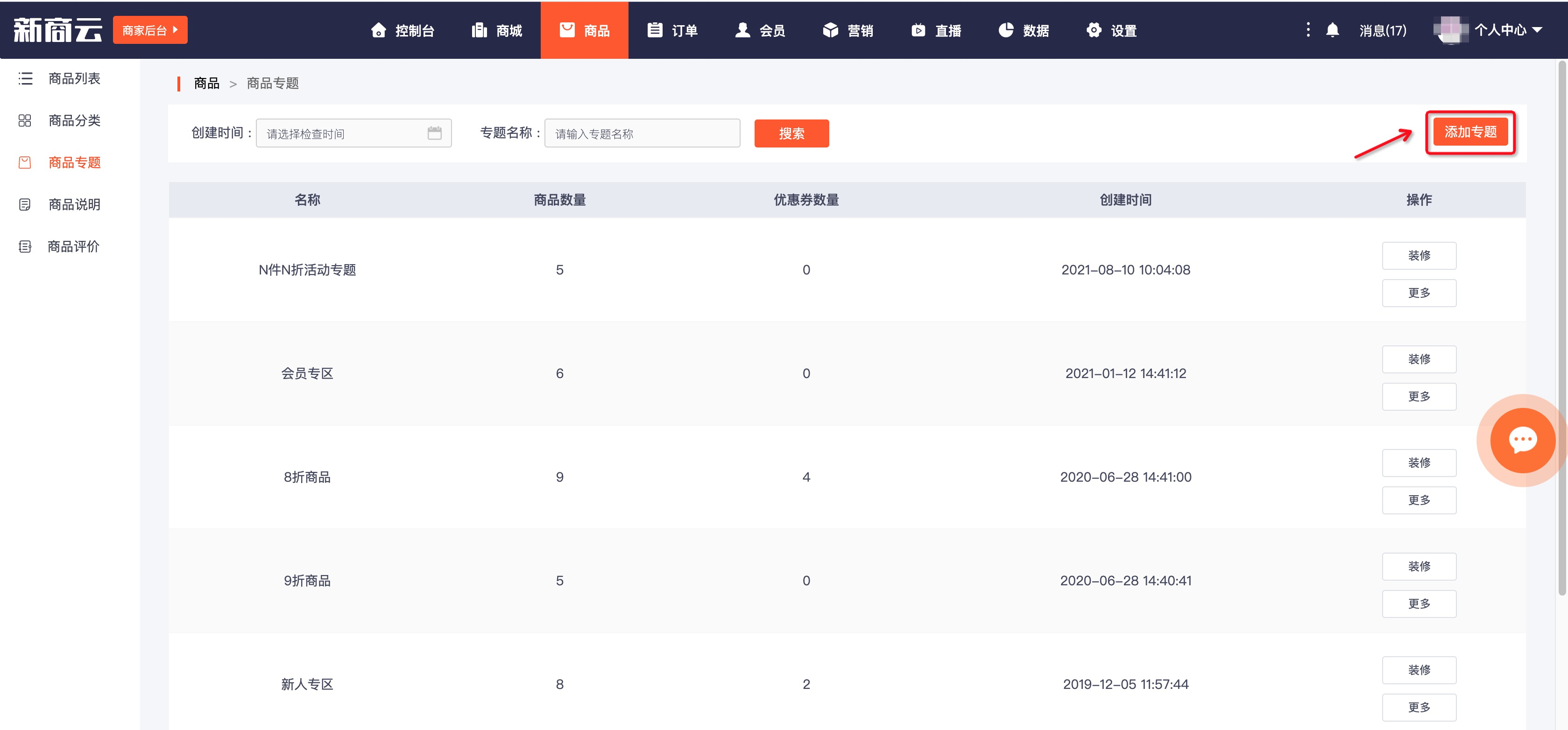Open the orange chat support bubble
This screenshot has height=730, width=1568.
click(x=1523, y=441)
